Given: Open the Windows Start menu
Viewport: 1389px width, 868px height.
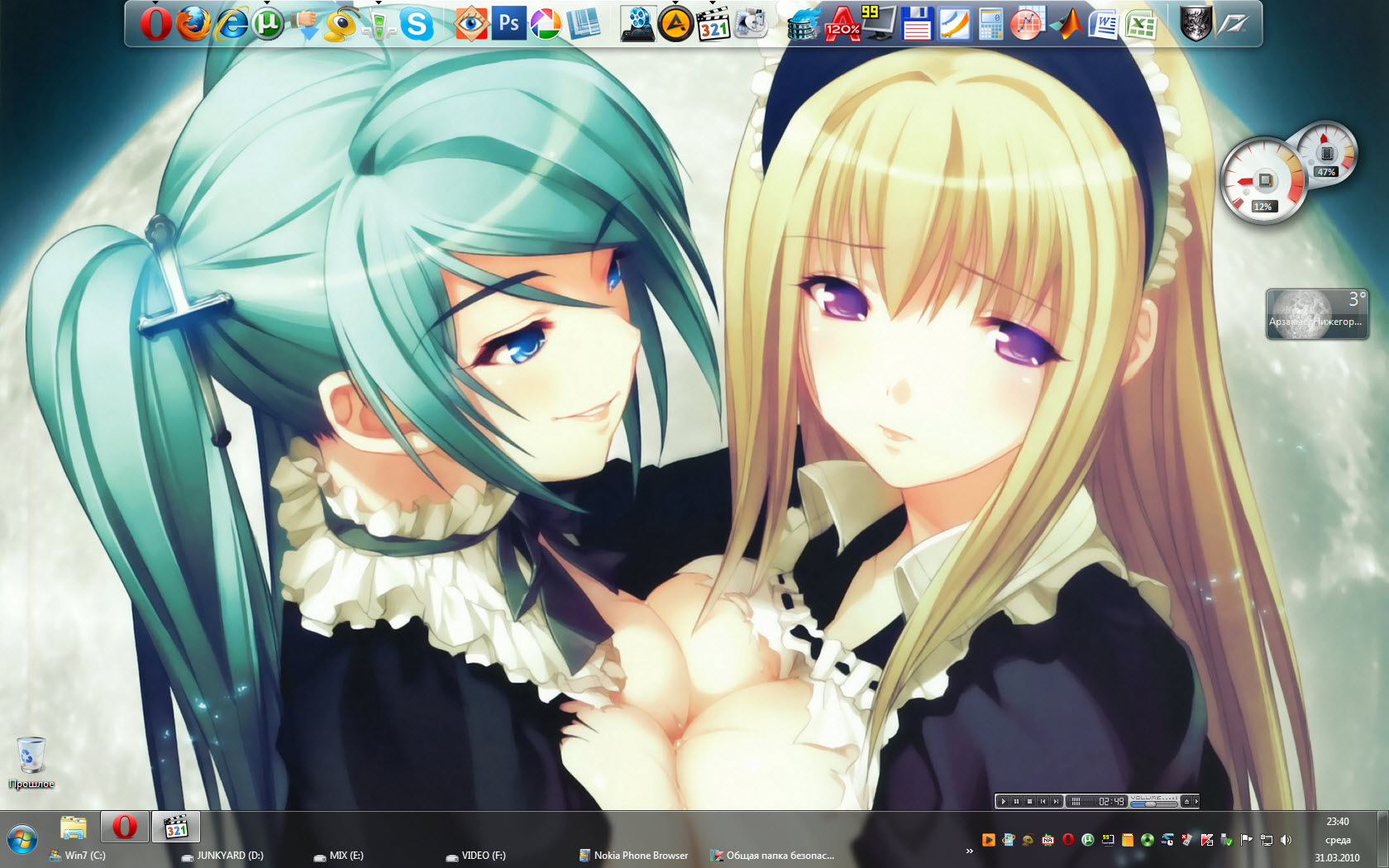Looking at the screenshot, I should pyautogui.click(x=22, y=841).
